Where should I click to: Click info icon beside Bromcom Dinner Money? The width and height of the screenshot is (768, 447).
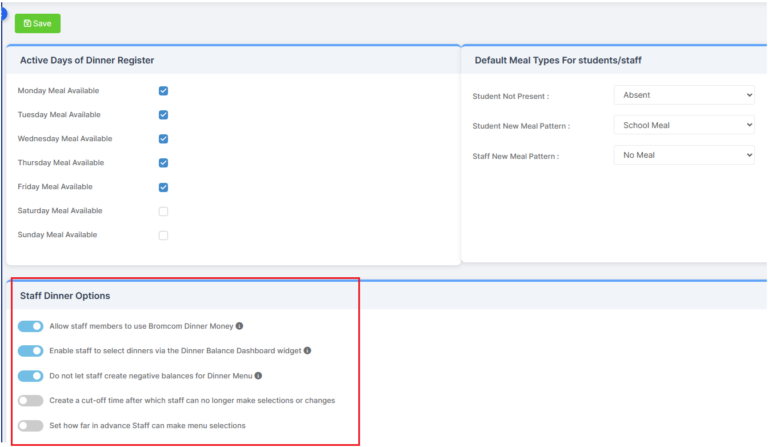click(240, 326)
